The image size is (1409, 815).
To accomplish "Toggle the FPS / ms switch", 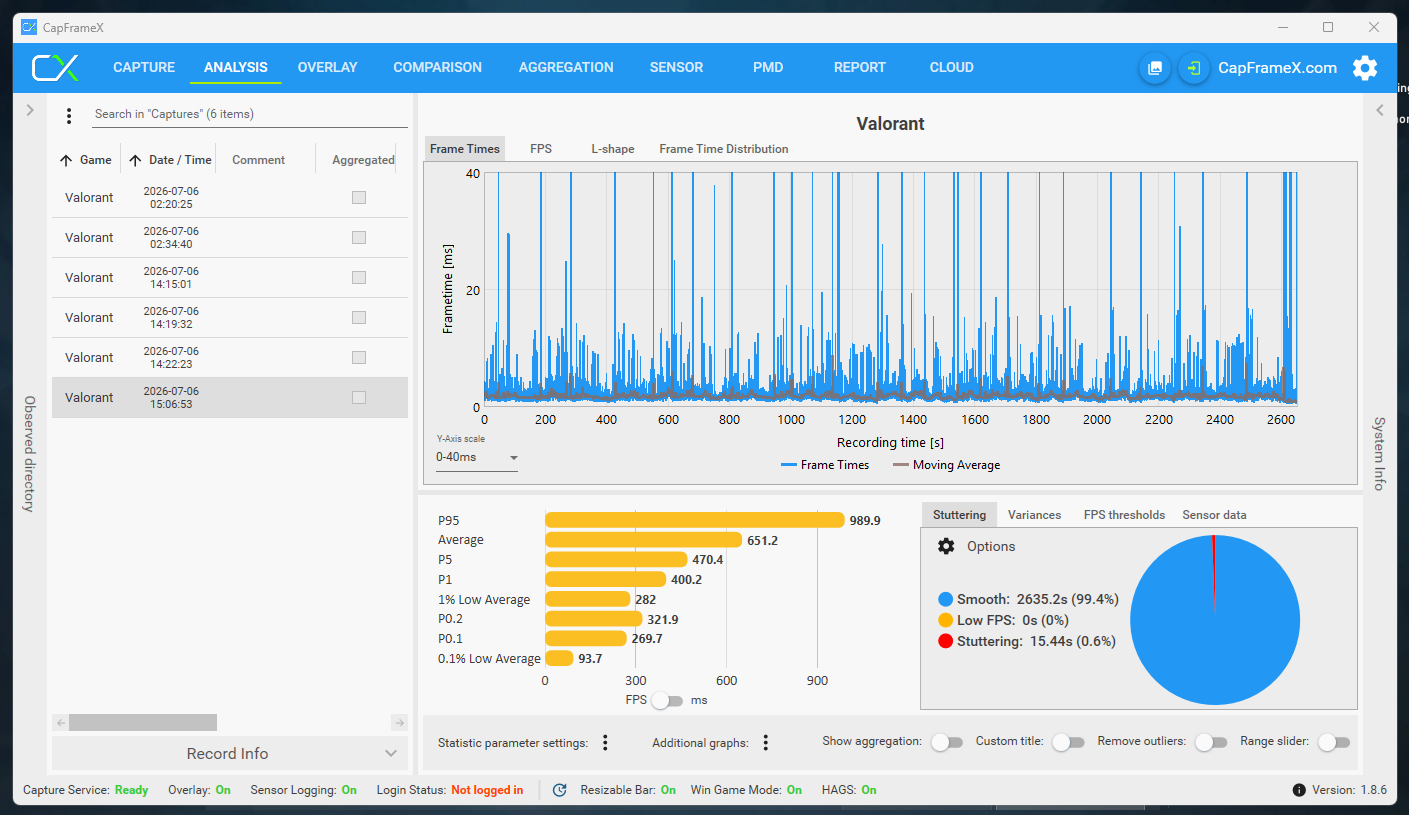I will 667,701.
